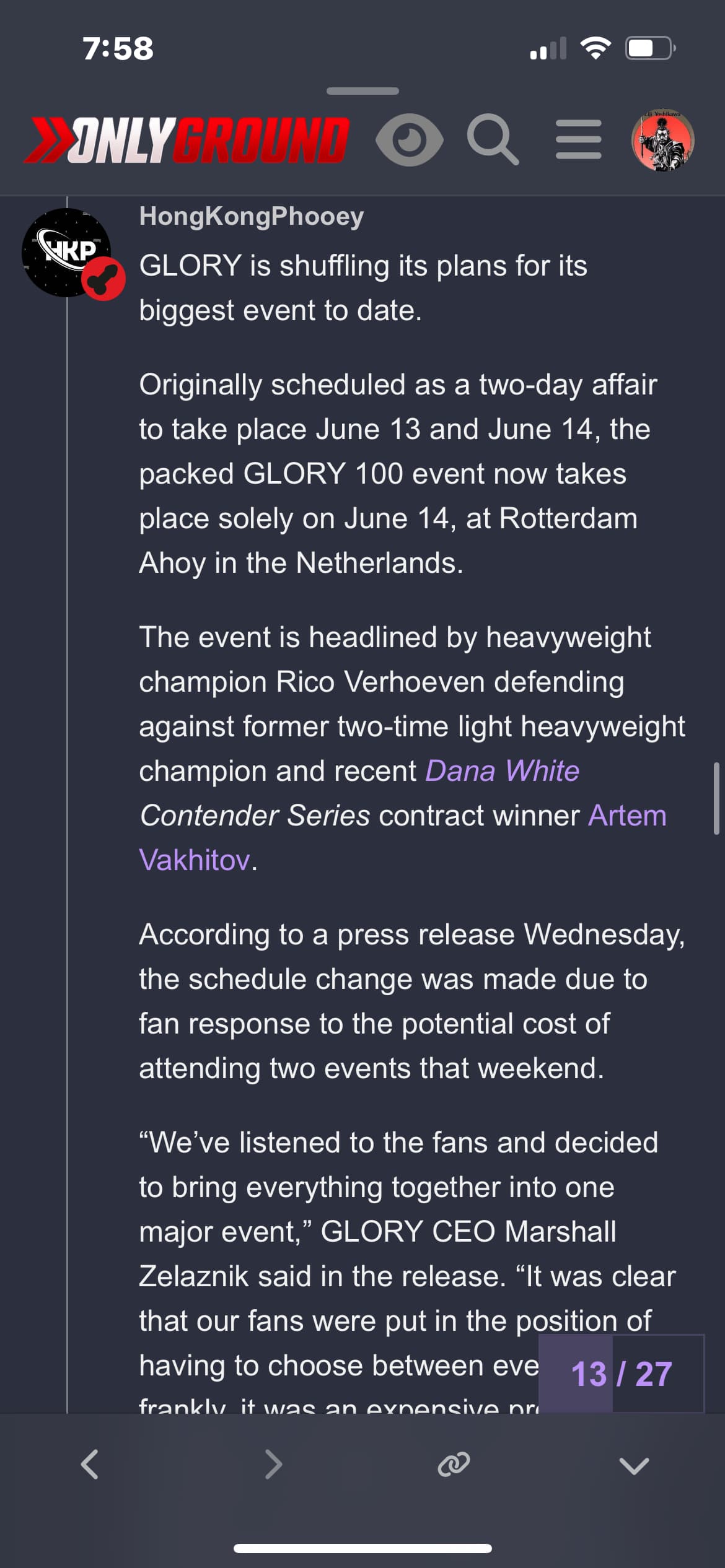Image resolution: width=725 pixels, height=1568 pixels.
Task: Open the HongKongPhooey username link
Action: [x=251, y=216]
